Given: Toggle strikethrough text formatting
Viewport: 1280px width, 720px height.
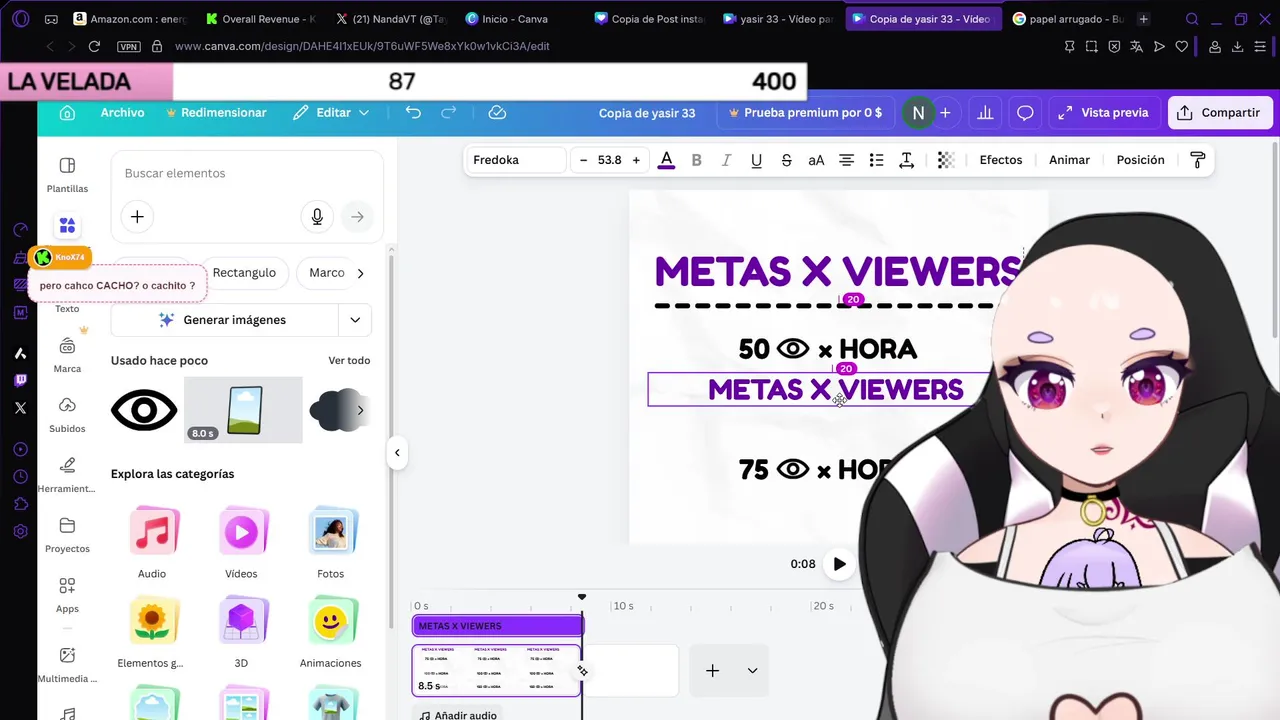Looking at the screenshot, I should pyautogui.click(x=787, y=160).
